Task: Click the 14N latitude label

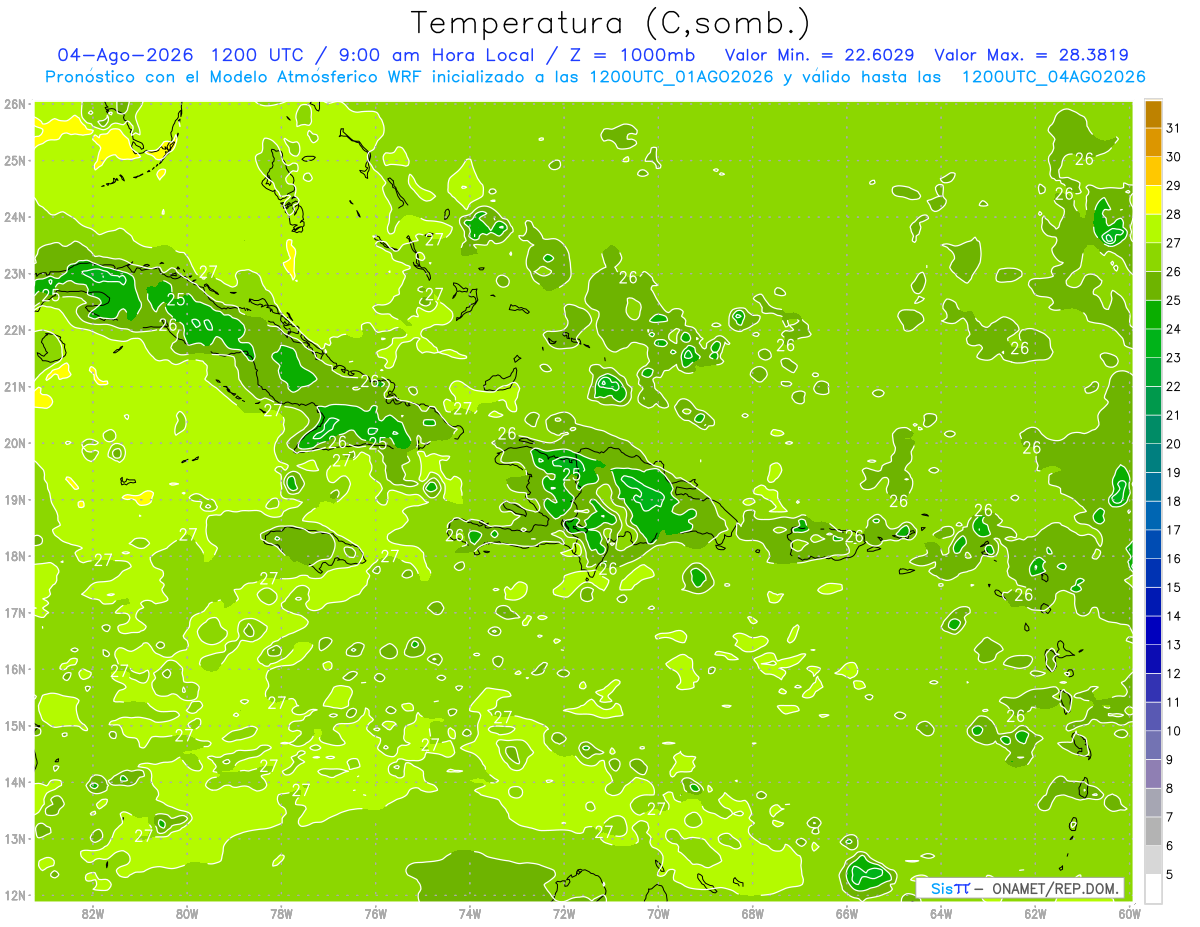Action: click(x=15, y=782)
